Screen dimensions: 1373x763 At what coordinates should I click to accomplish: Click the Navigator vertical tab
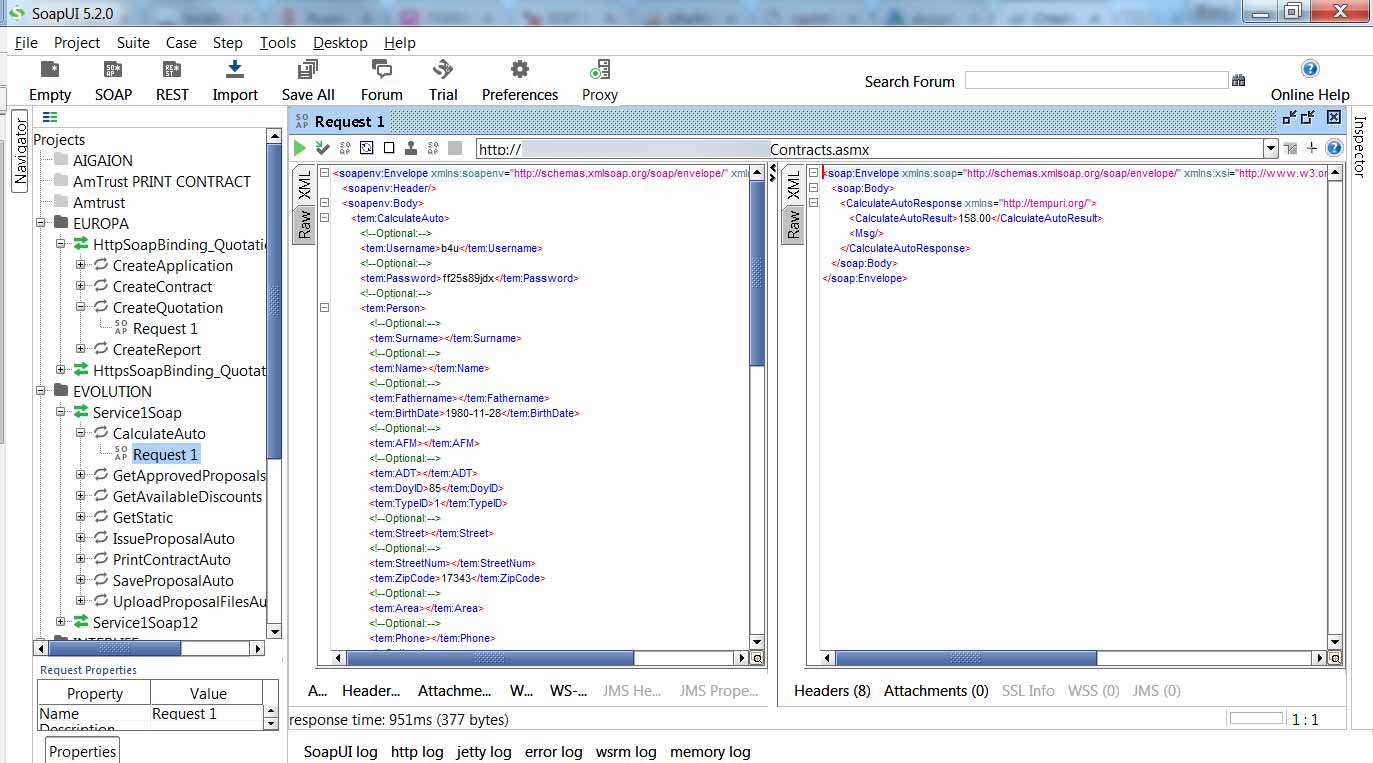pyautogui.click(x=19, y=152)
